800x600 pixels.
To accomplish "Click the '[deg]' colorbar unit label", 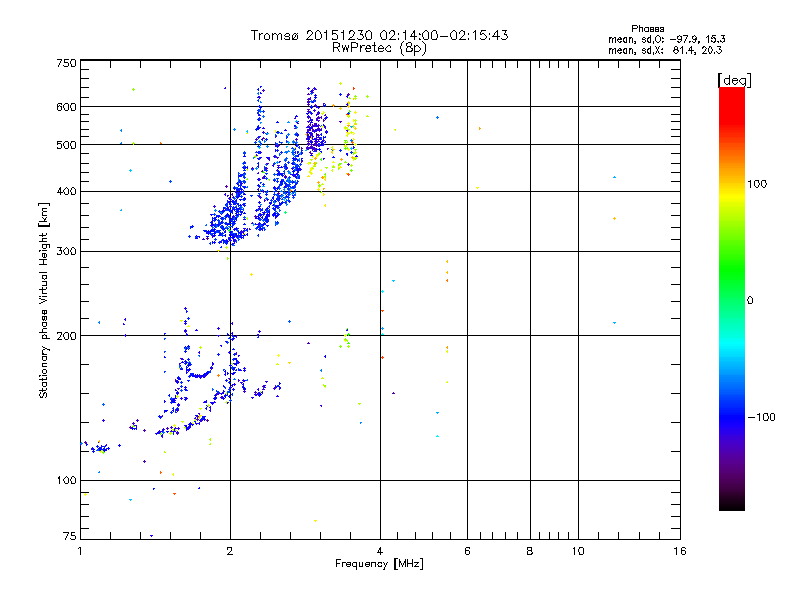I will [x=734, y=80].
